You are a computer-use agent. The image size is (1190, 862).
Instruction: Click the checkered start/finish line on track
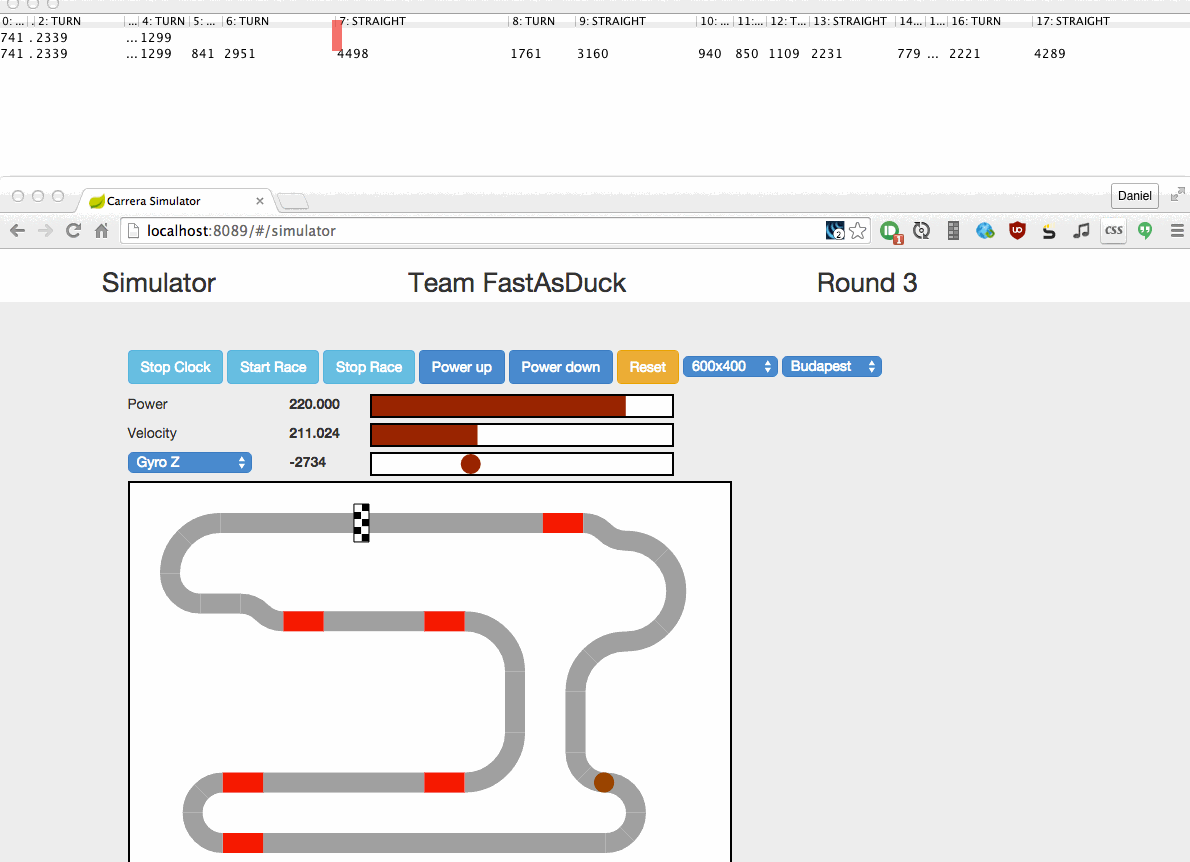coord(361,523)
